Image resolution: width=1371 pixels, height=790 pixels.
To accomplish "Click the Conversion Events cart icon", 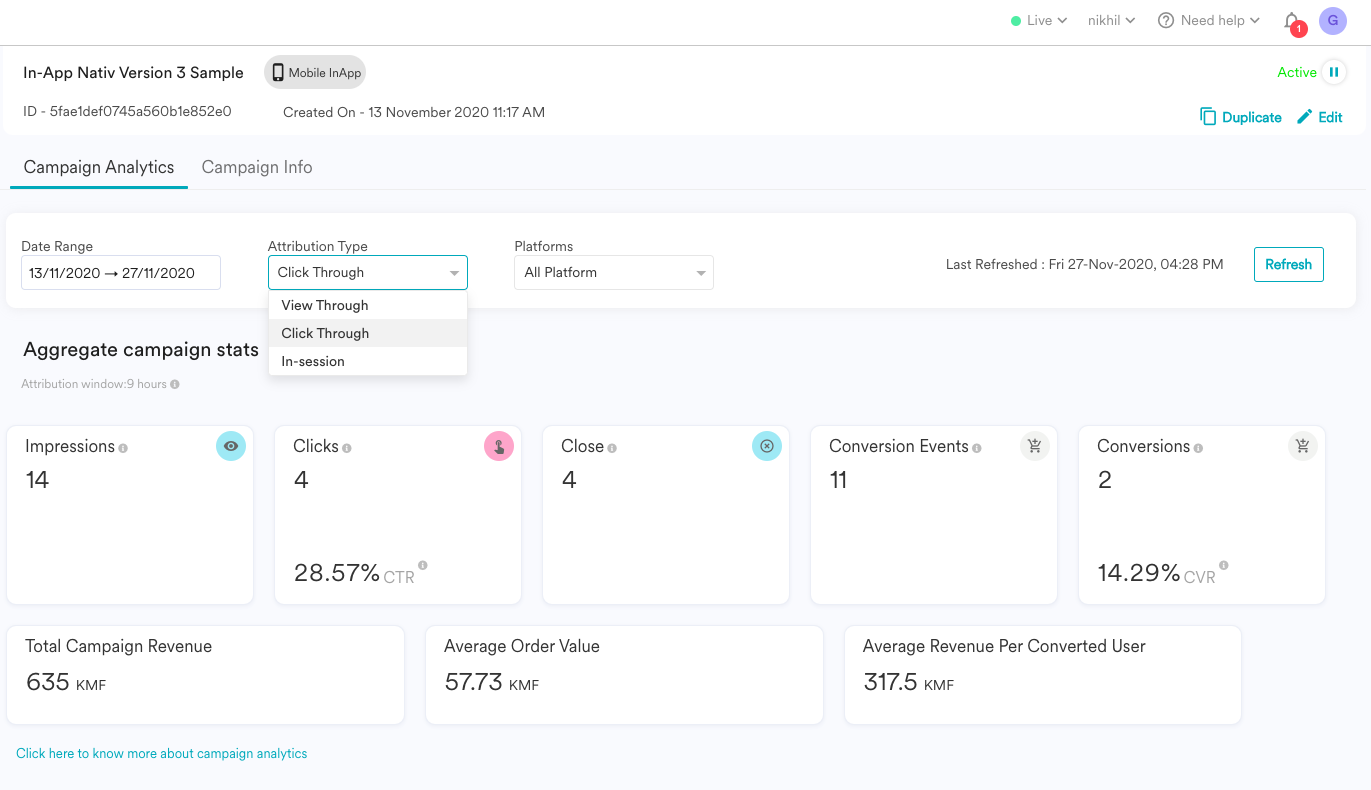I will tap(1035, 446).
